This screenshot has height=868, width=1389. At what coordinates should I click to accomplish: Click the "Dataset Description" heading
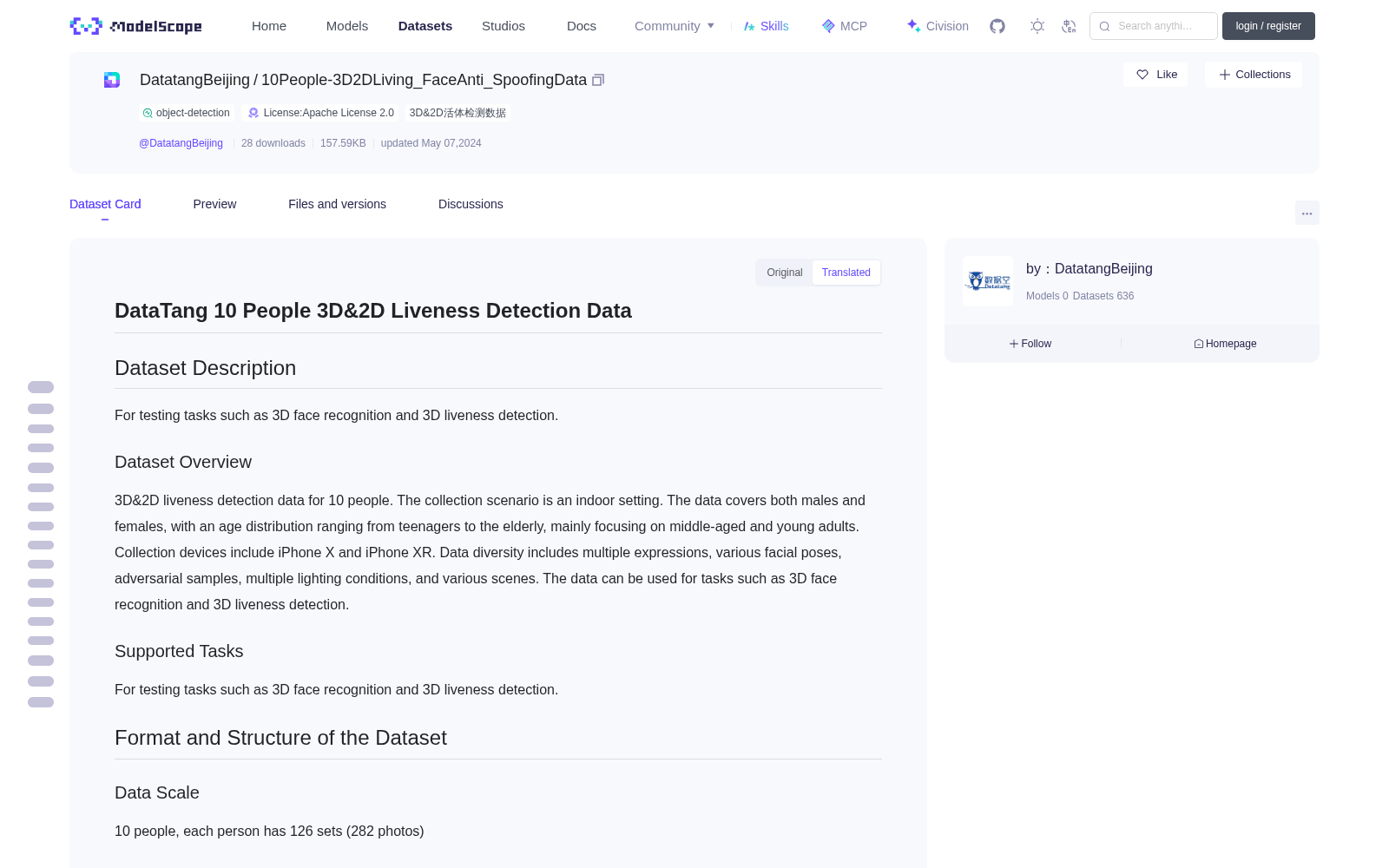[x=205, y=368]
